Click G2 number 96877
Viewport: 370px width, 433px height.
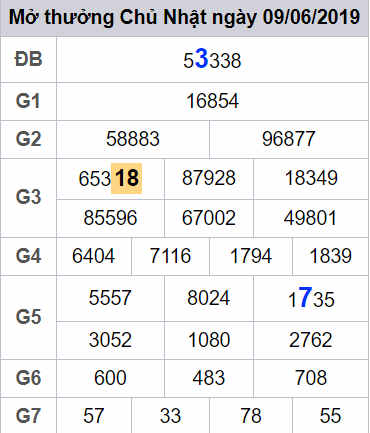click(x=288, y=139)
